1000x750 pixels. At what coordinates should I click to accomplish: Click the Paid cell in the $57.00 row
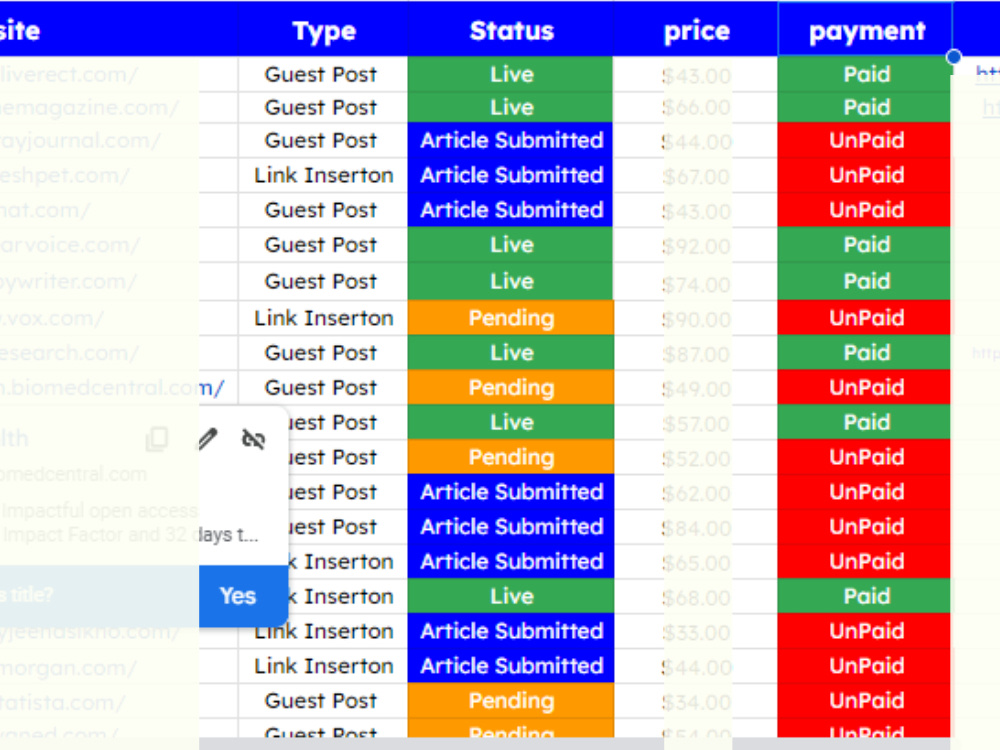coord(864,423)
